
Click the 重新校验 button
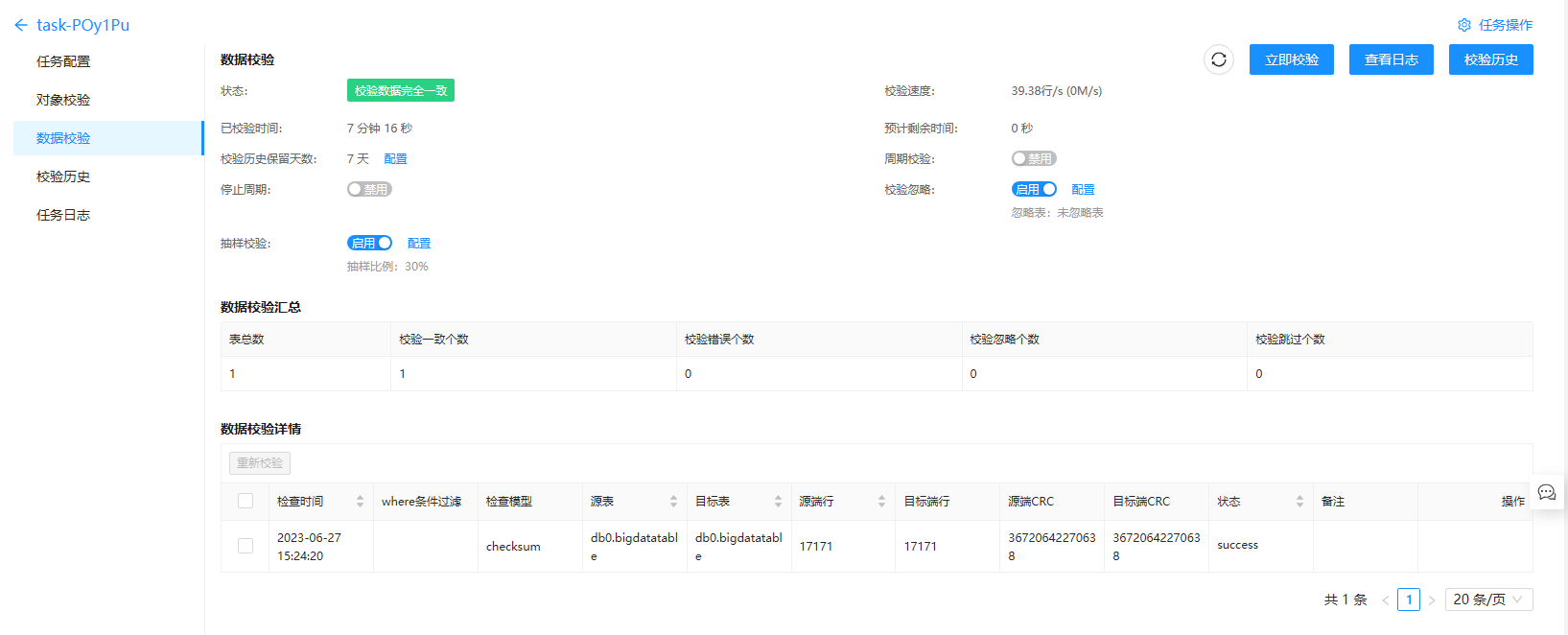(260, 462)
